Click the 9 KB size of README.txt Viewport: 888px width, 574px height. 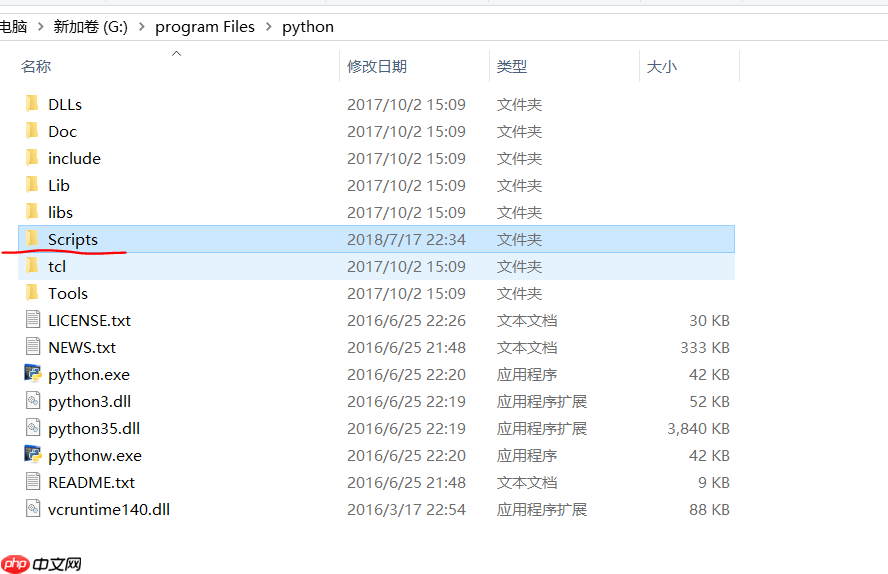[714, 483]
